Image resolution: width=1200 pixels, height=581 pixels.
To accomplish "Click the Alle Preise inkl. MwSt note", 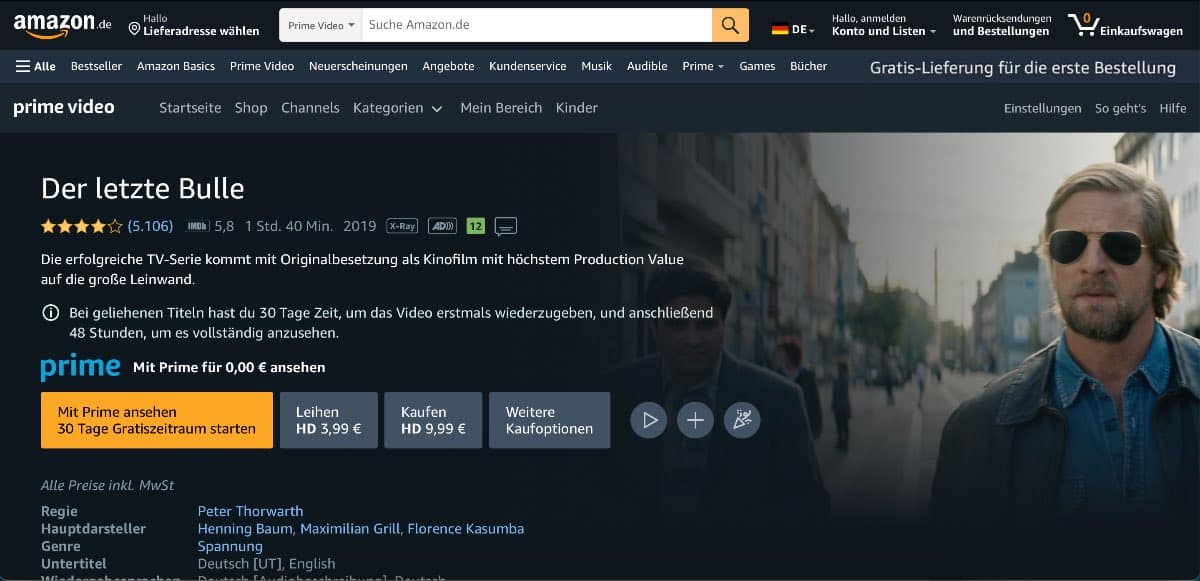I will coord(107,485).
